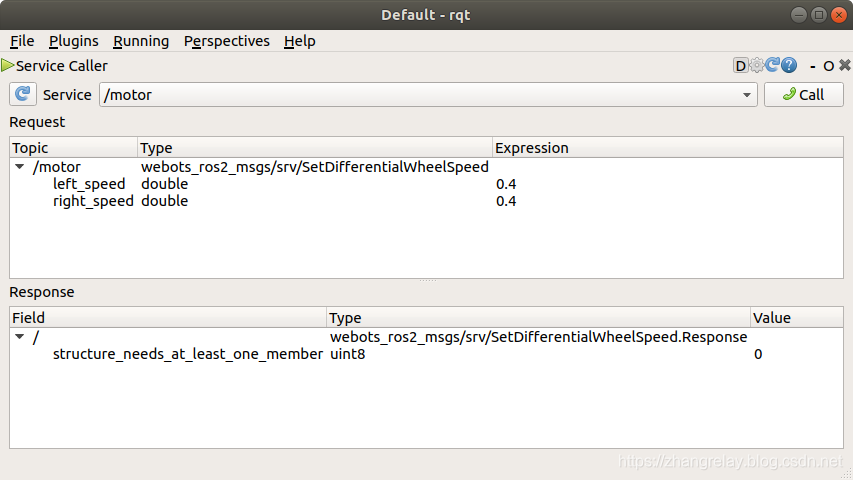The height and width of the screenshot is (480, 853).
Task: Reload the Service Caller plugin
Action: click(772, 65)
